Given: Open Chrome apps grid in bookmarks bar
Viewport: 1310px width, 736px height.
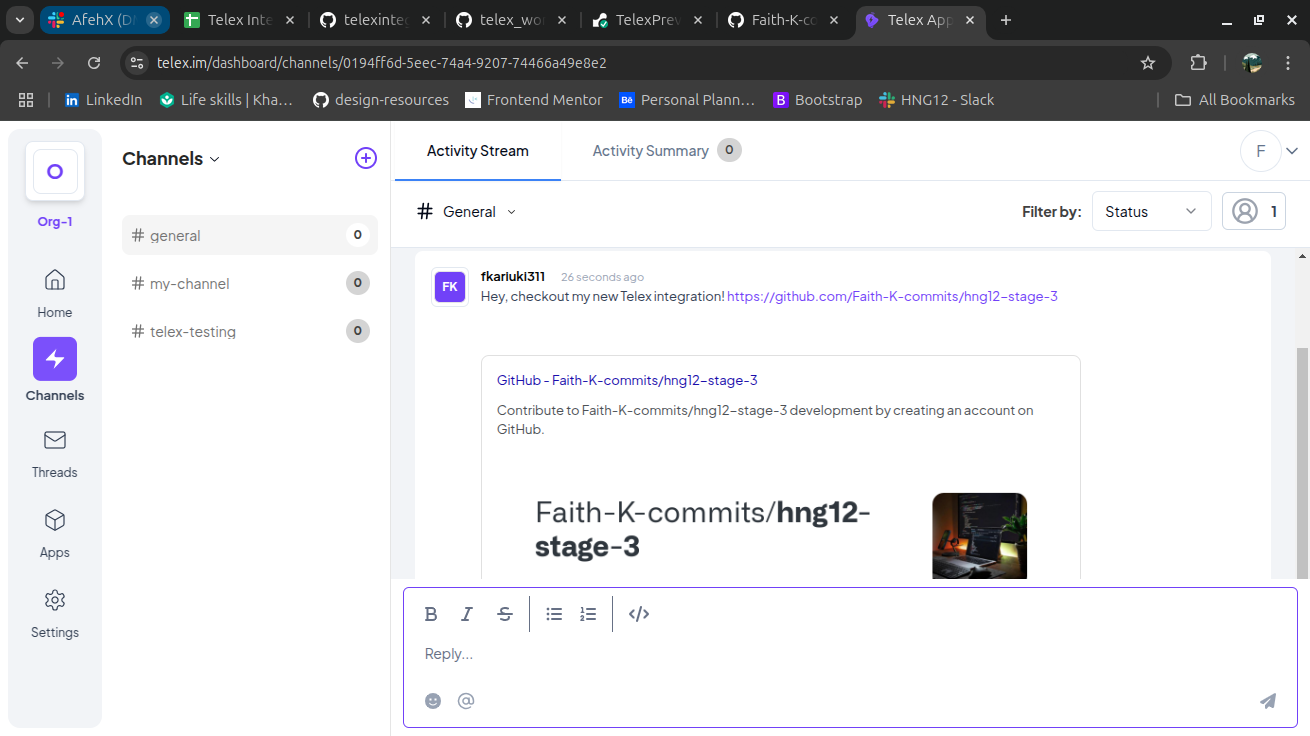Looking at the screenshot, I should [x=26, y=100].
